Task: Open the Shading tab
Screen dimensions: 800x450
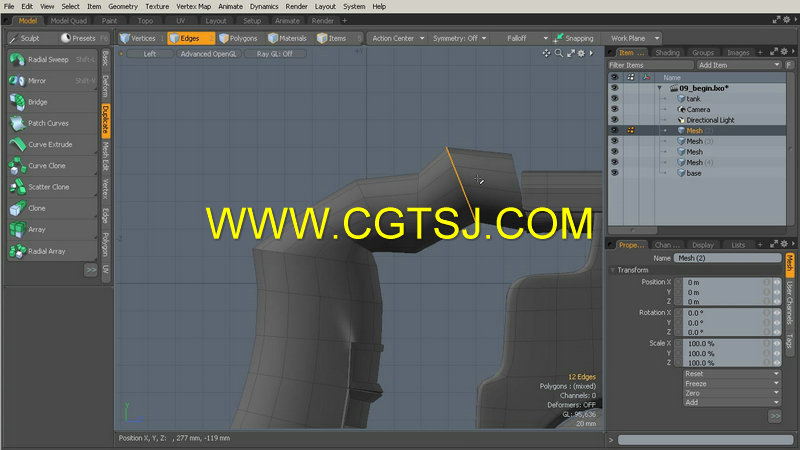Action: click(x=667, y=53)
